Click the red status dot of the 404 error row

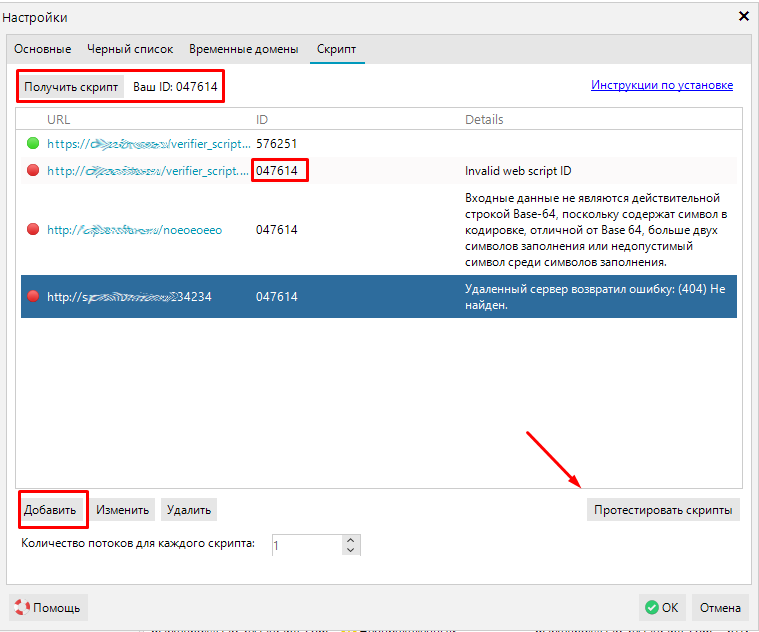33,296
